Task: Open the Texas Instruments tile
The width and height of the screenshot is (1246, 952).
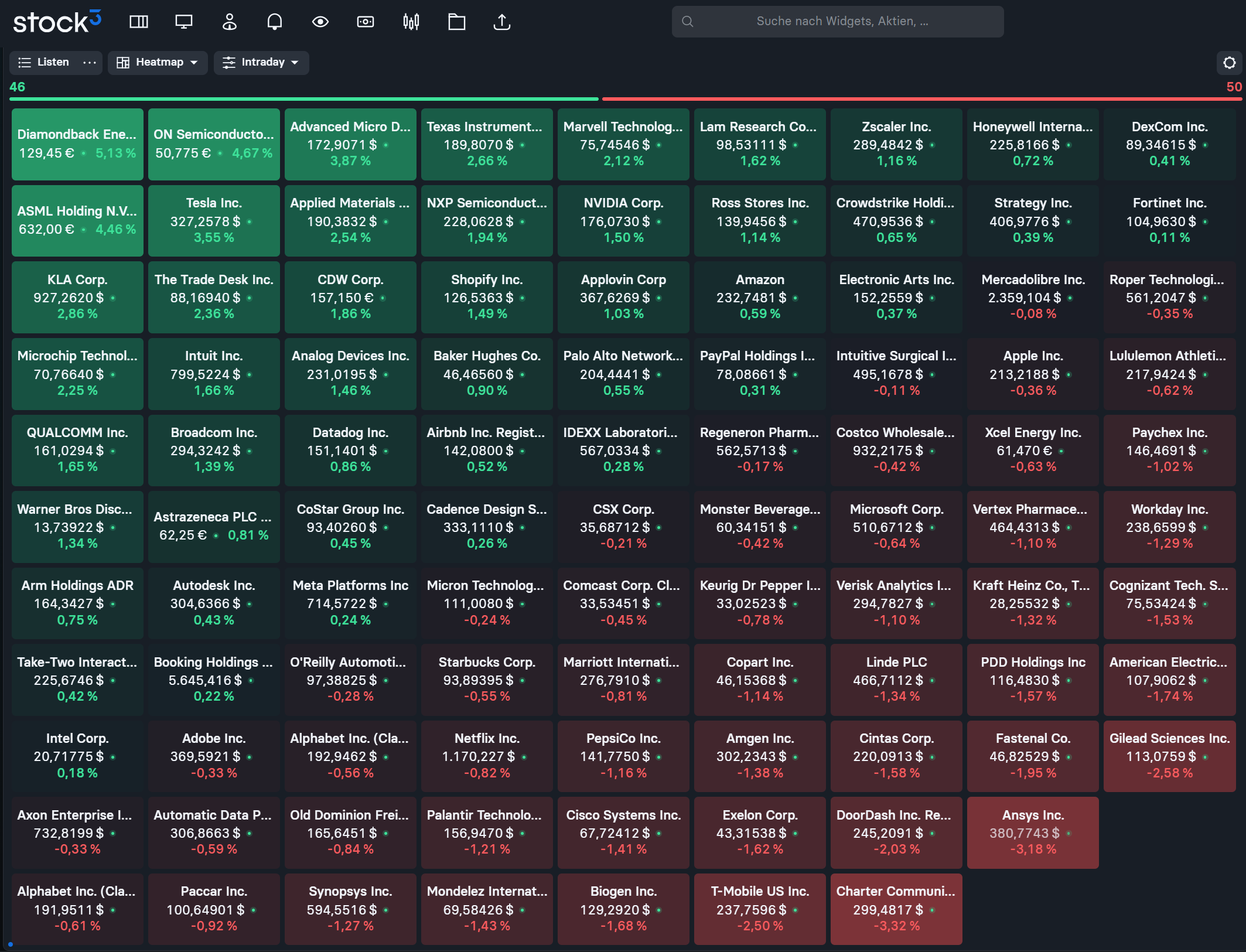Action: click(487, 144)
